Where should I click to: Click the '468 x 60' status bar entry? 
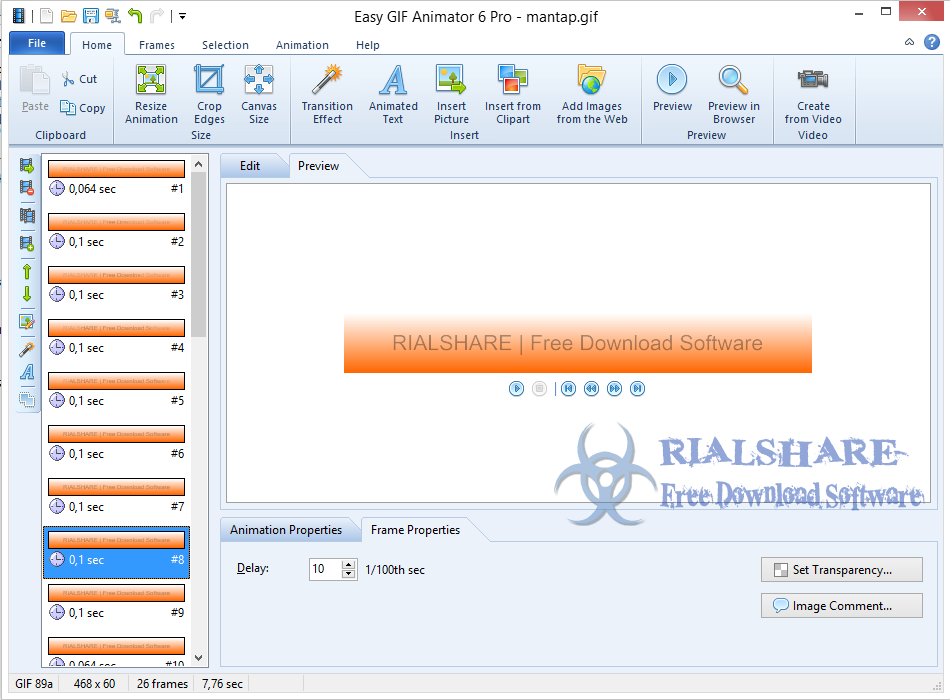[95, 684]
